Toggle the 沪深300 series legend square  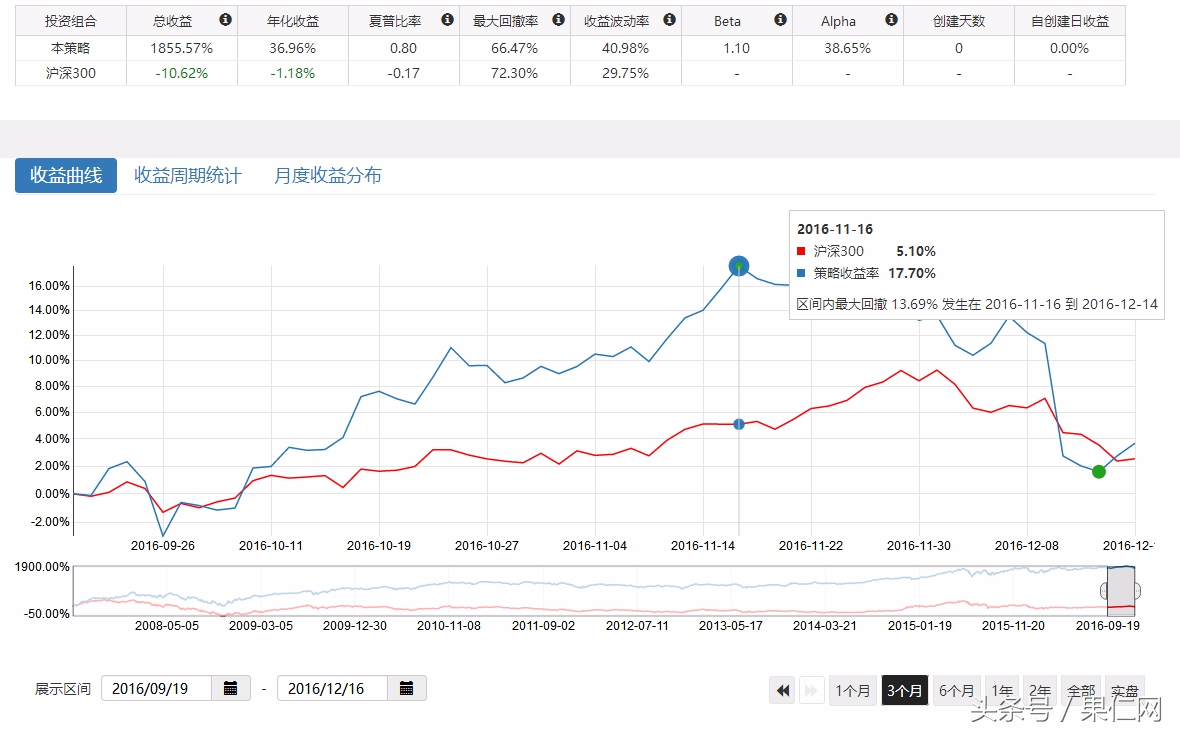[799, 251]
